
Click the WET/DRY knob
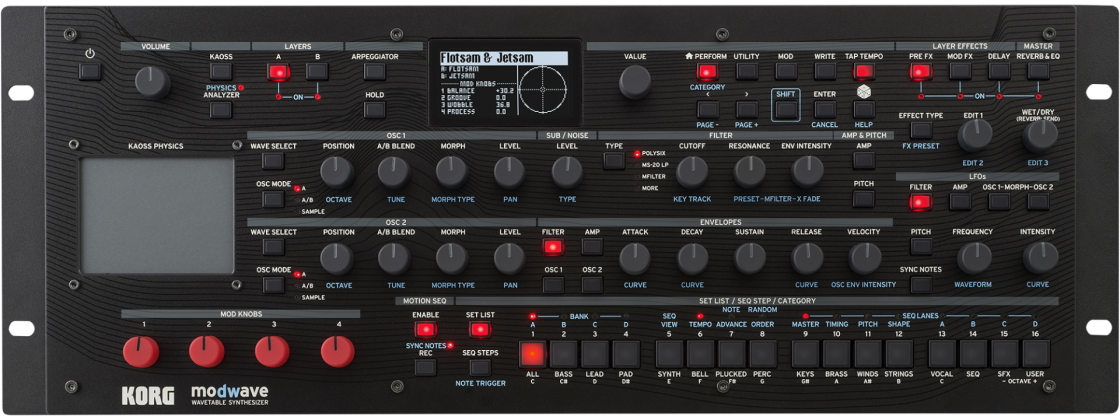pyautogui.click(x=1039, y=136)
